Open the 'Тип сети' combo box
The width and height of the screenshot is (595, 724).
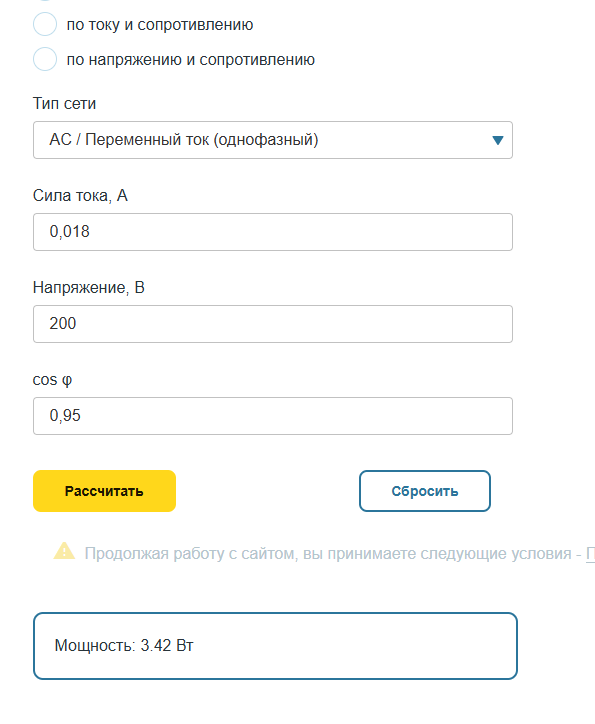(273, 140)
